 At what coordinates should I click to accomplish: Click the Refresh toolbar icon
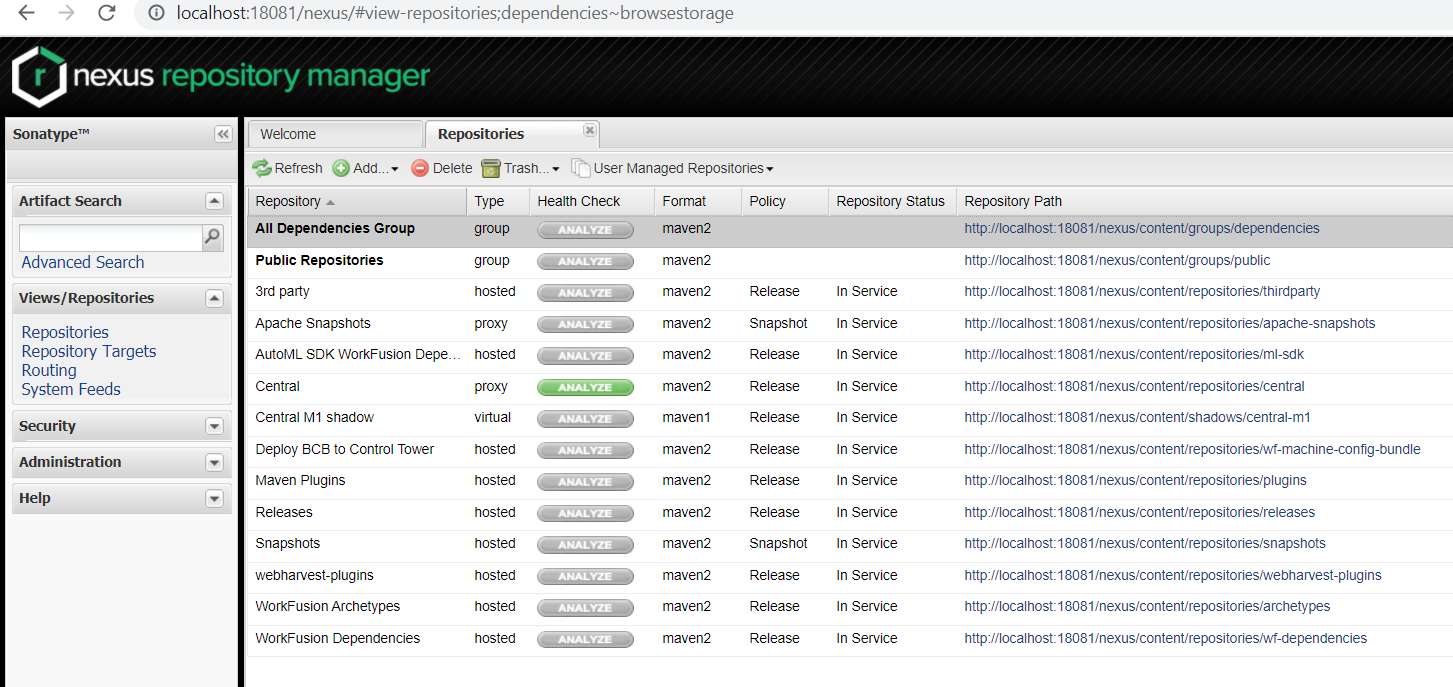262,168
